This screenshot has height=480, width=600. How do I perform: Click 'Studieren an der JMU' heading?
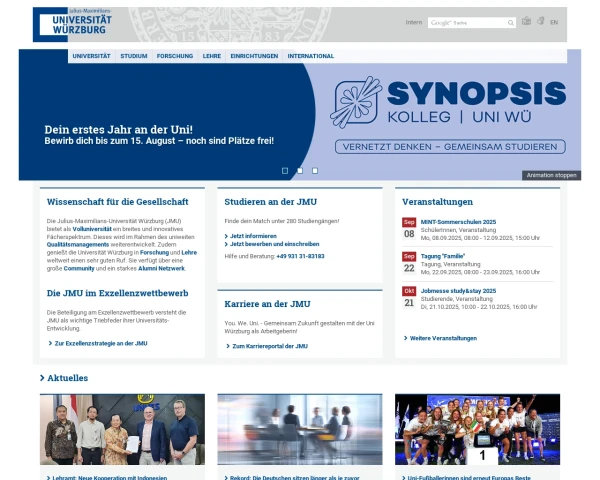coord(271,202)
